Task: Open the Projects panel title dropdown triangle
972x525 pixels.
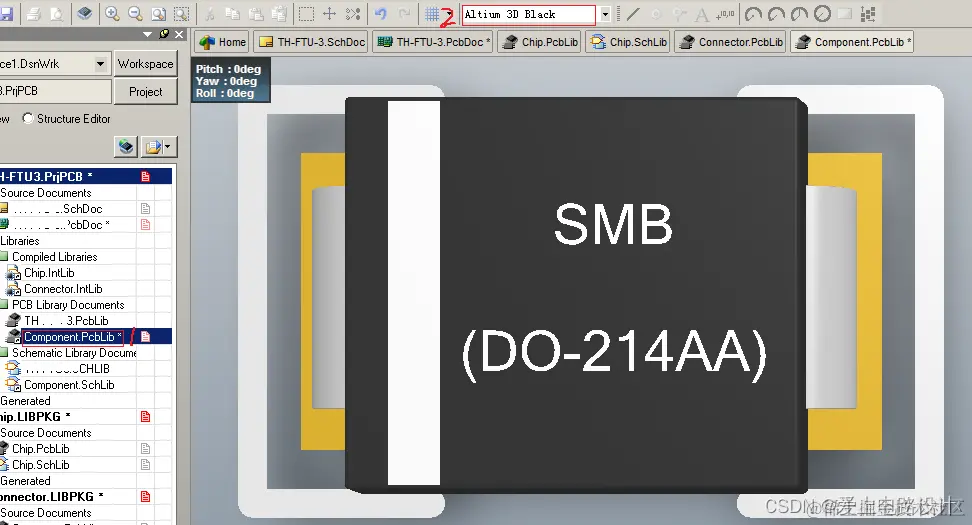Action: pyautogui.click(x=147, y=34)
